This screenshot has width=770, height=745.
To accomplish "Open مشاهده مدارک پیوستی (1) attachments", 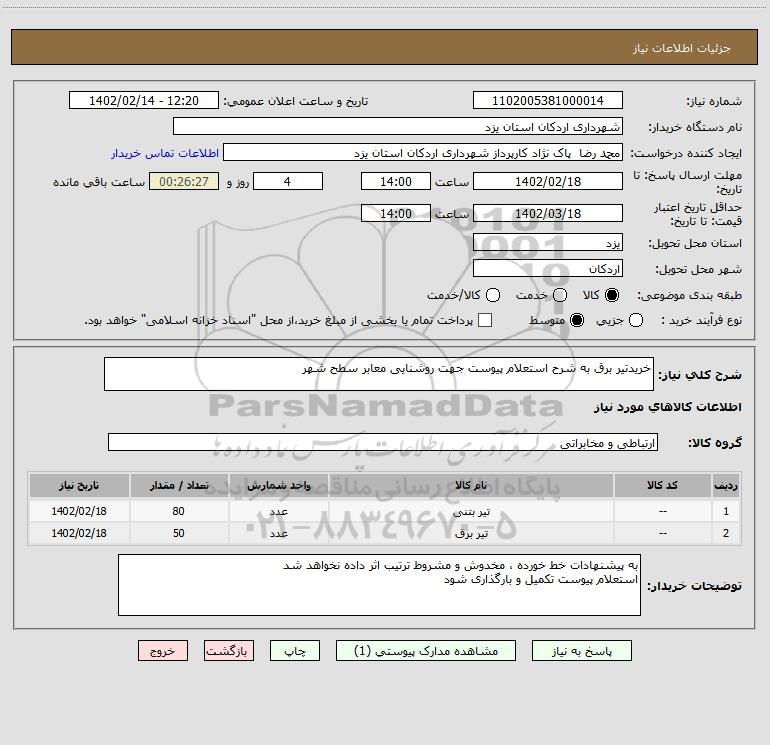I will [x=426, y=651].
